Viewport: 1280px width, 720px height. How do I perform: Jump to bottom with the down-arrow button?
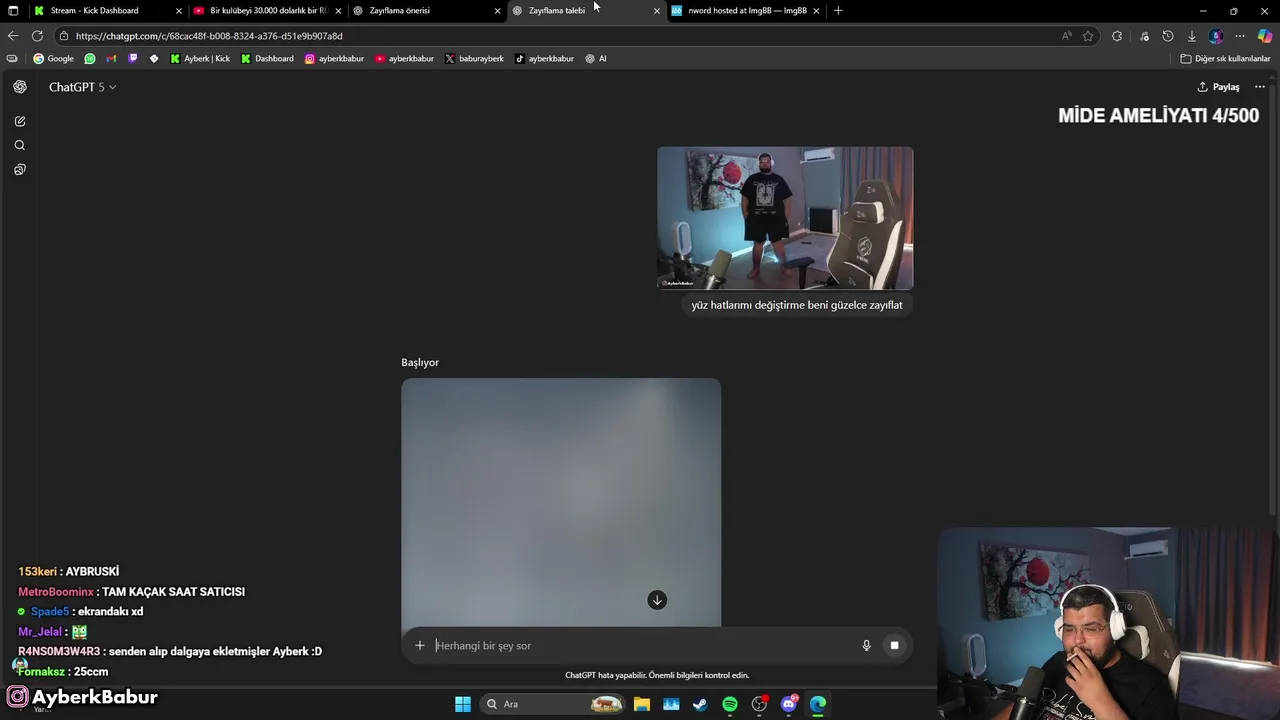pos(657,600)
